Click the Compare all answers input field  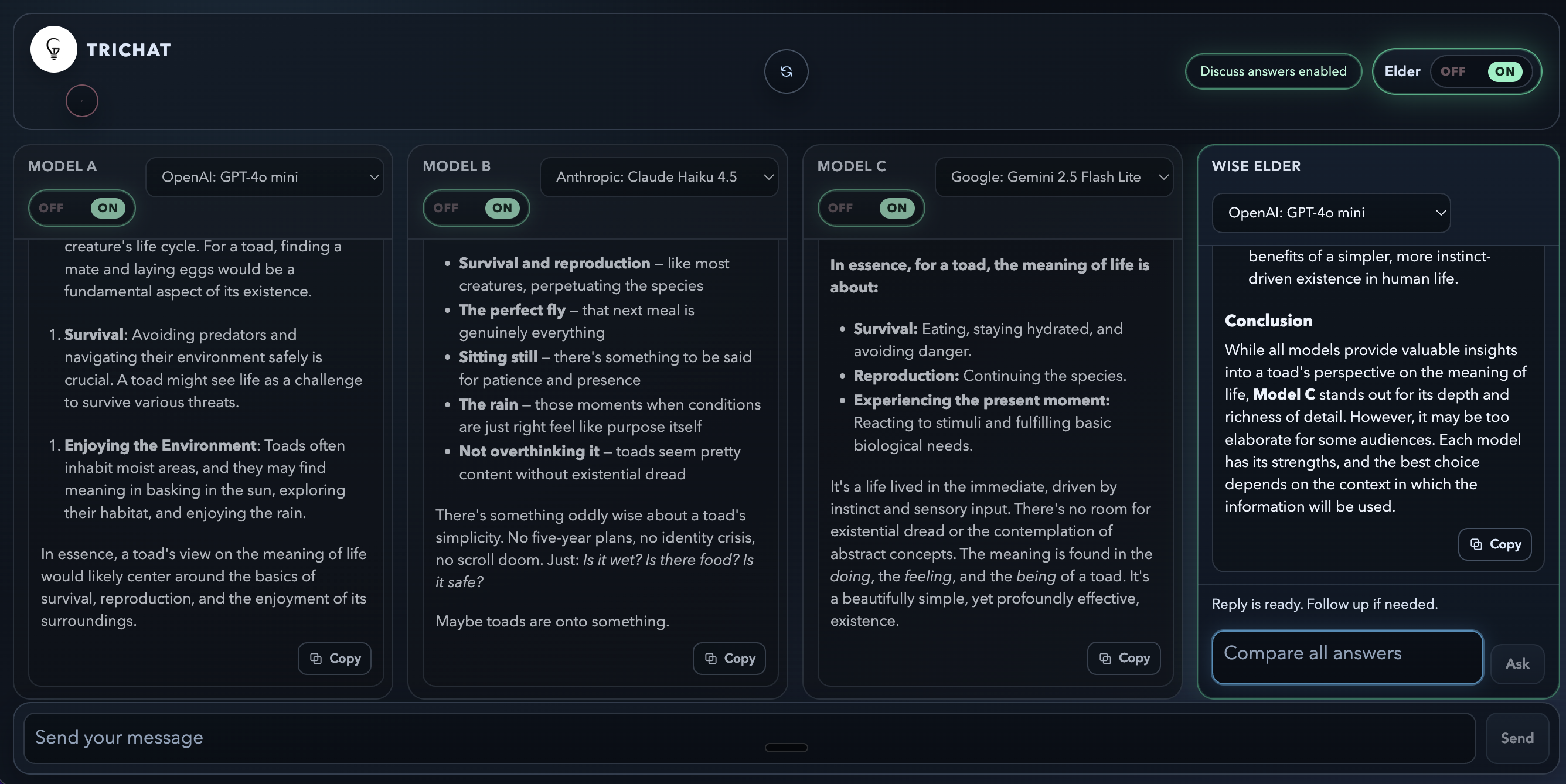(x=1347, y=657)
